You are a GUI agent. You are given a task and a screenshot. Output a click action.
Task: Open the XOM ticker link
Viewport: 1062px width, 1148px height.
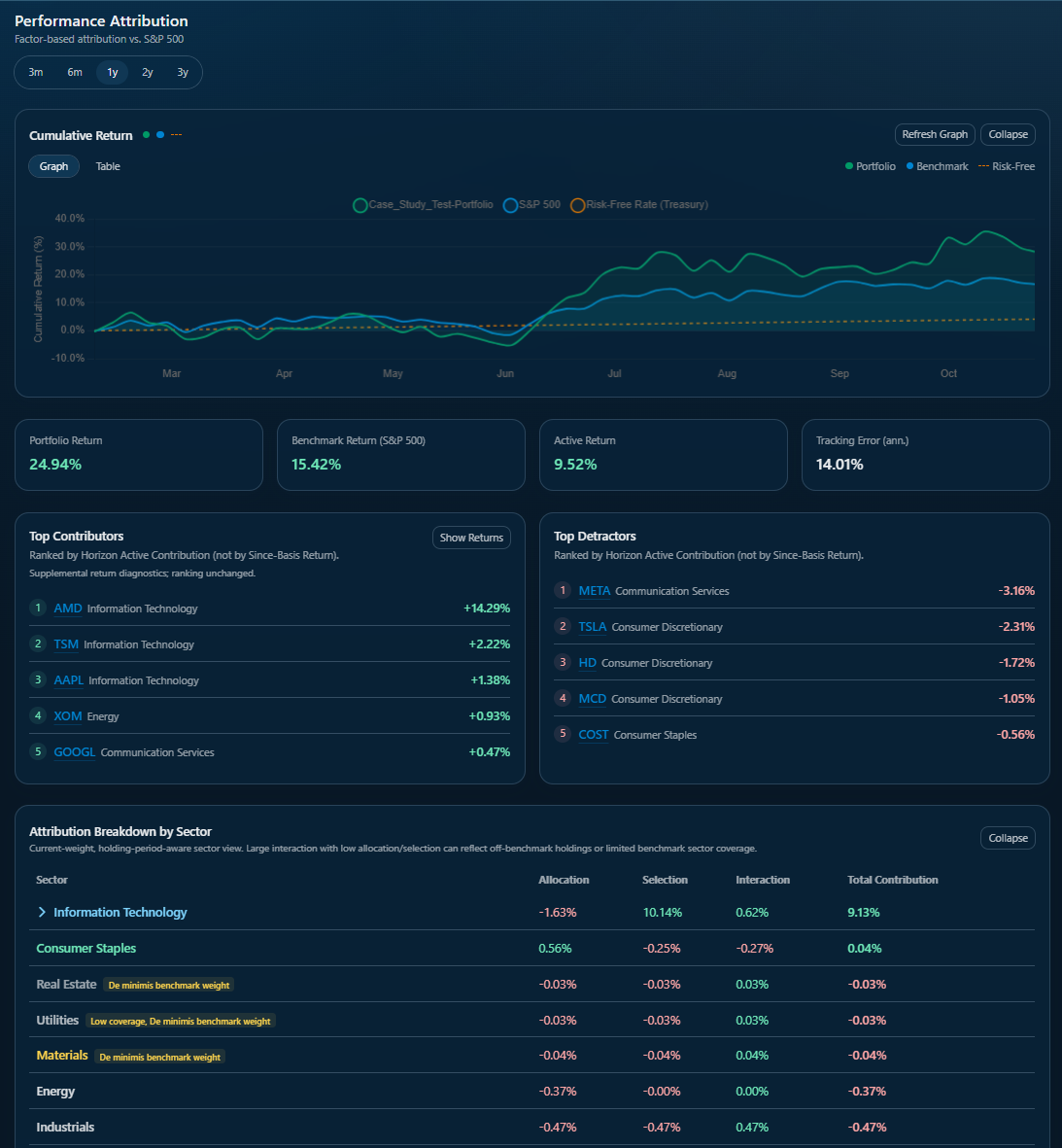68,716
